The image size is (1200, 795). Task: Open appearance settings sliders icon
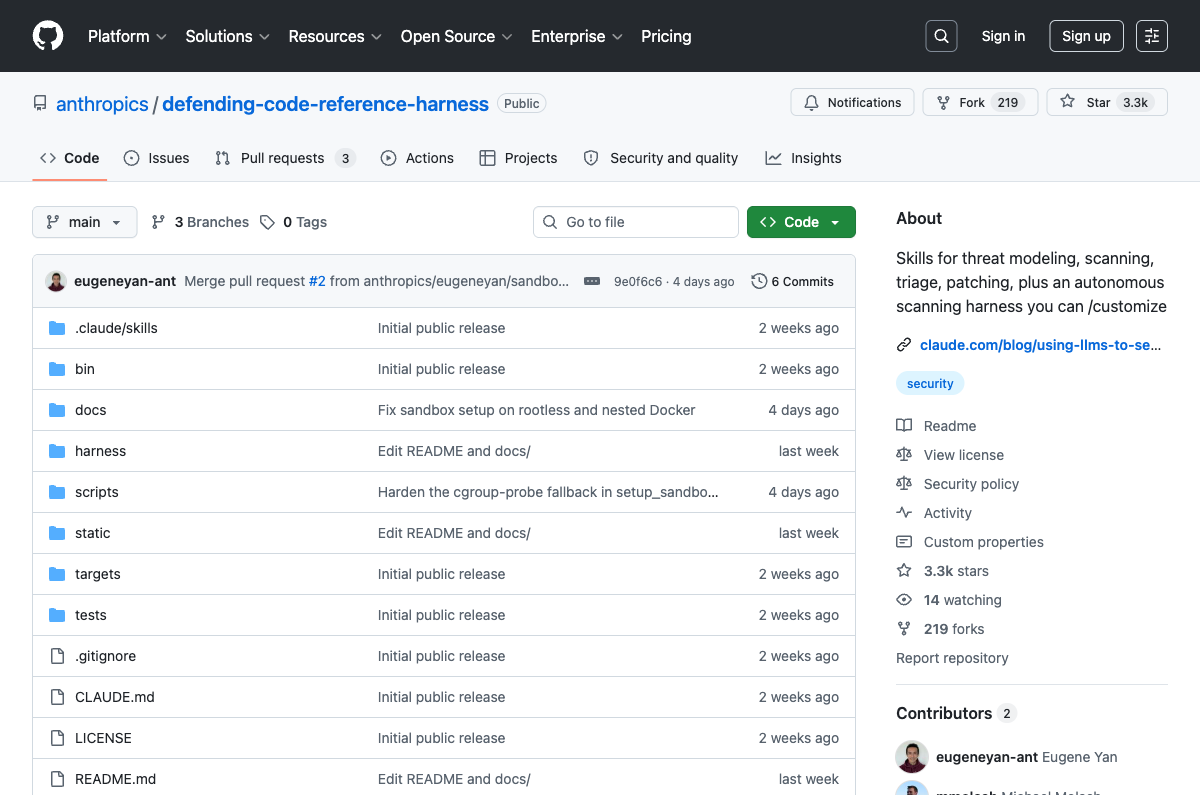(x=1152, y=36)
